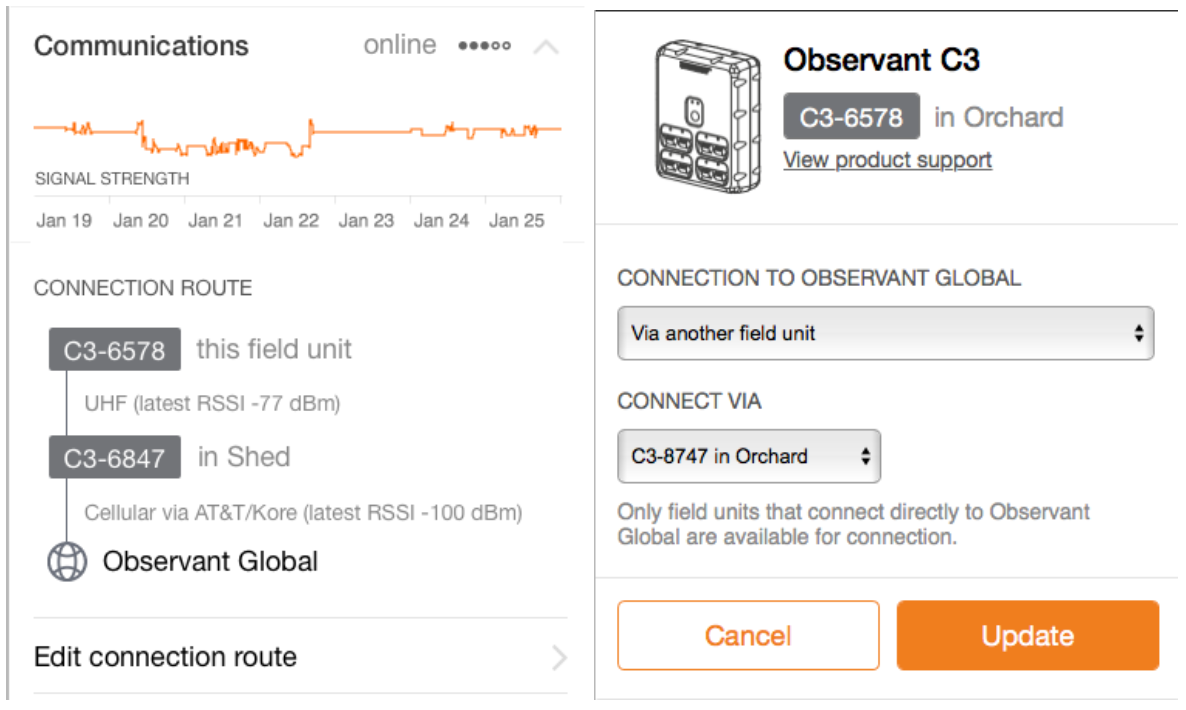This screenshot has width=1186, height=710.
Task: Click the orange Update button
Action: click(x=1027, y=636)
